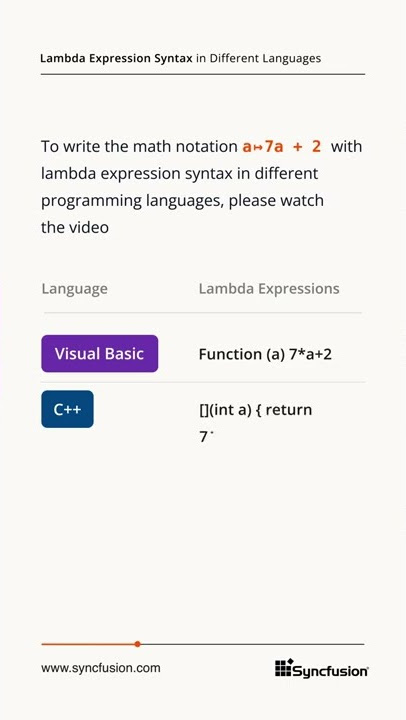The image size is (406, 720).
Task: Click the [](int a) { return code text
Action: click(x=256, y=410)
